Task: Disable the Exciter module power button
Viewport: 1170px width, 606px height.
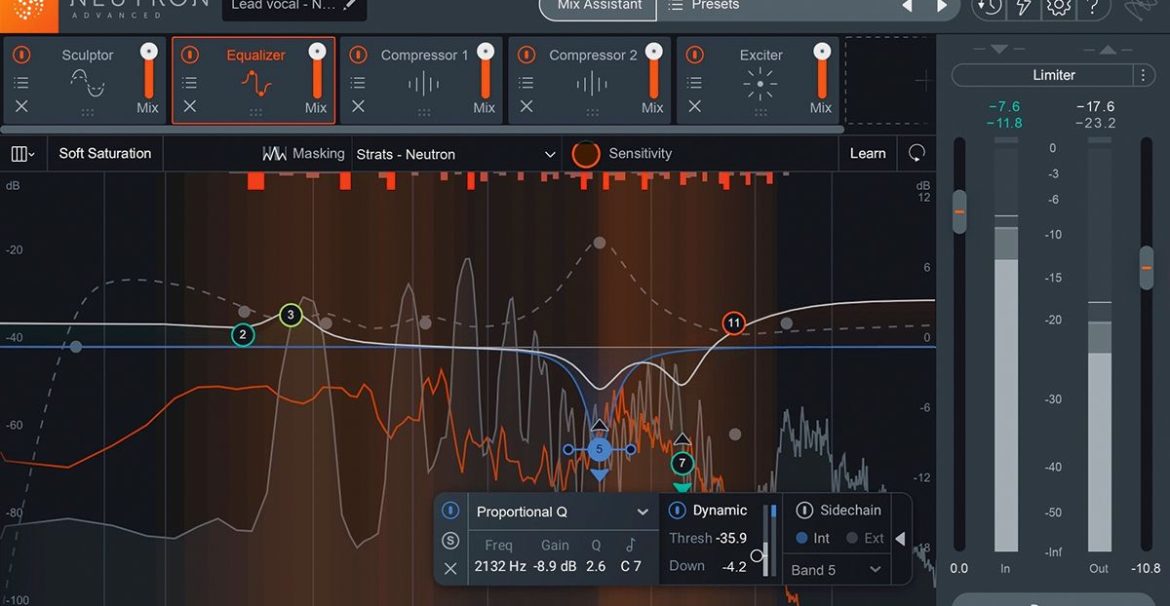Action: tap(695, 54)
